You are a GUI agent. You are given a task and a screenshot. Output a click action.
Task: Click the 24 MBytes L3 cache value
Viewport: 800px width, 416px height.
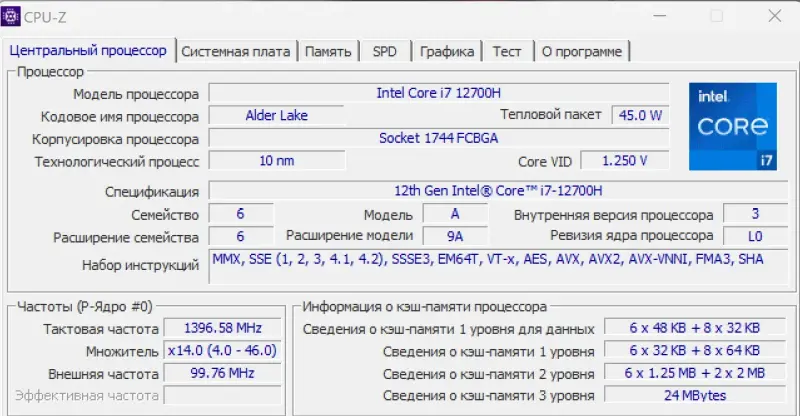point(695,396)
